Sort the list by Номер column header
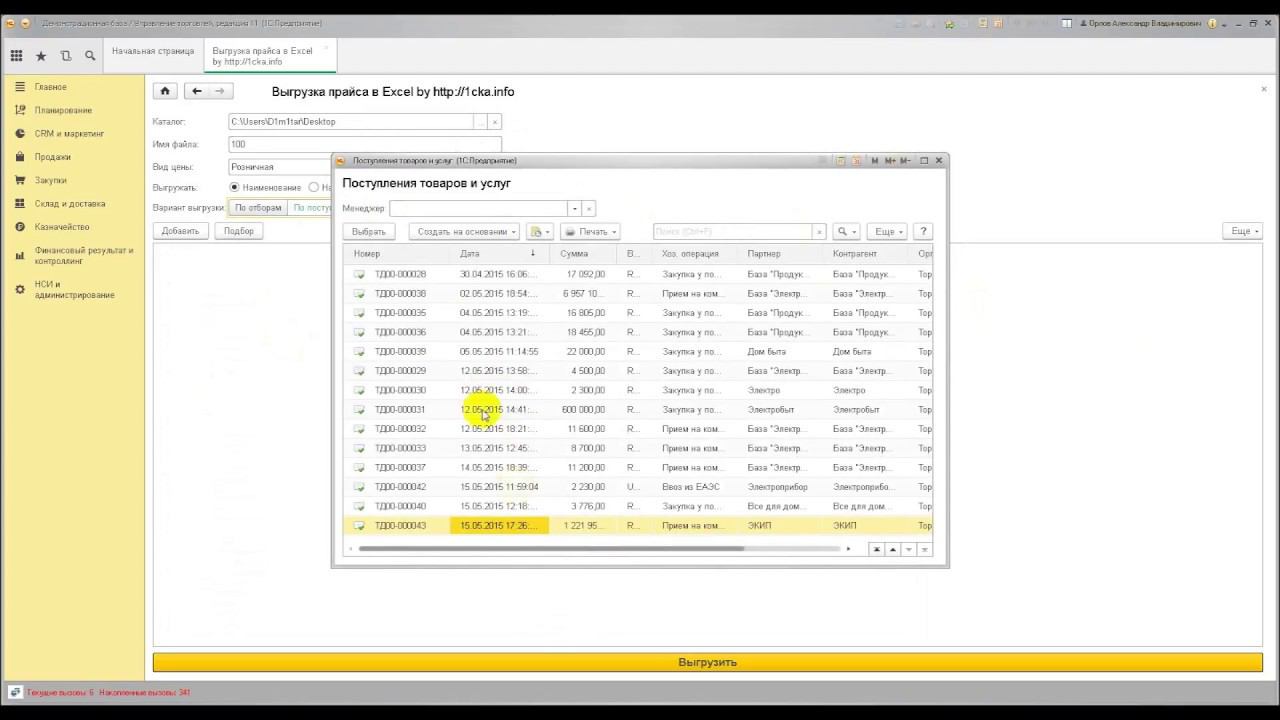 pos(396,254)
